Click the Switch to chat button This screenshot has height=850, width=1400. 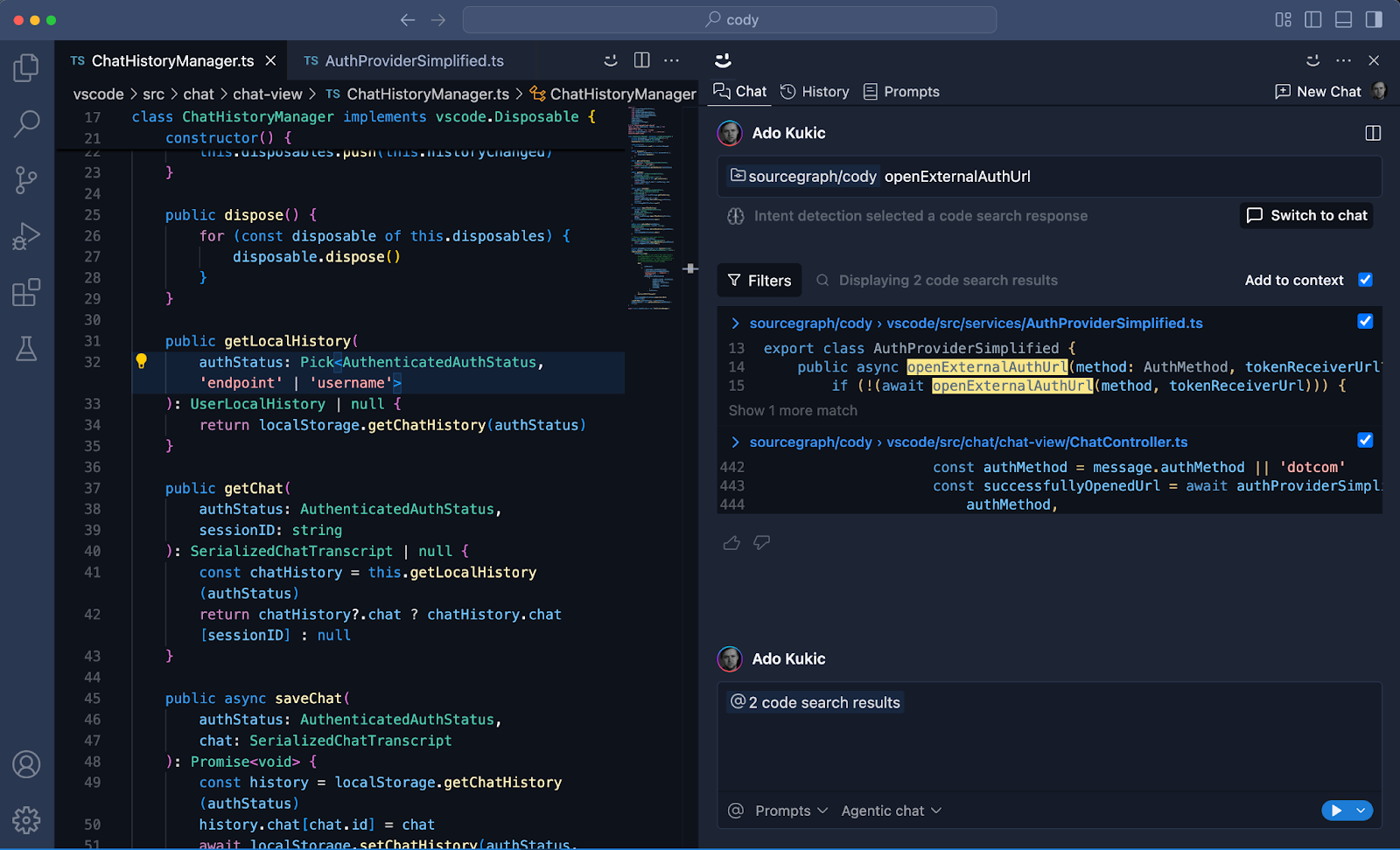click(1305, 215)
